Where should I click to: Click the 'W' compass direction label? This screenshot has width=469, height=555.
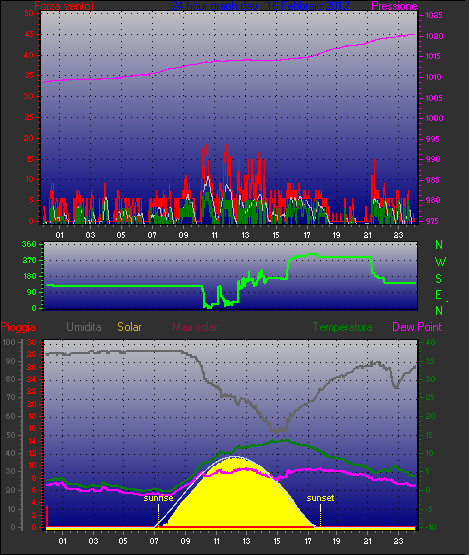pos(440,262)
